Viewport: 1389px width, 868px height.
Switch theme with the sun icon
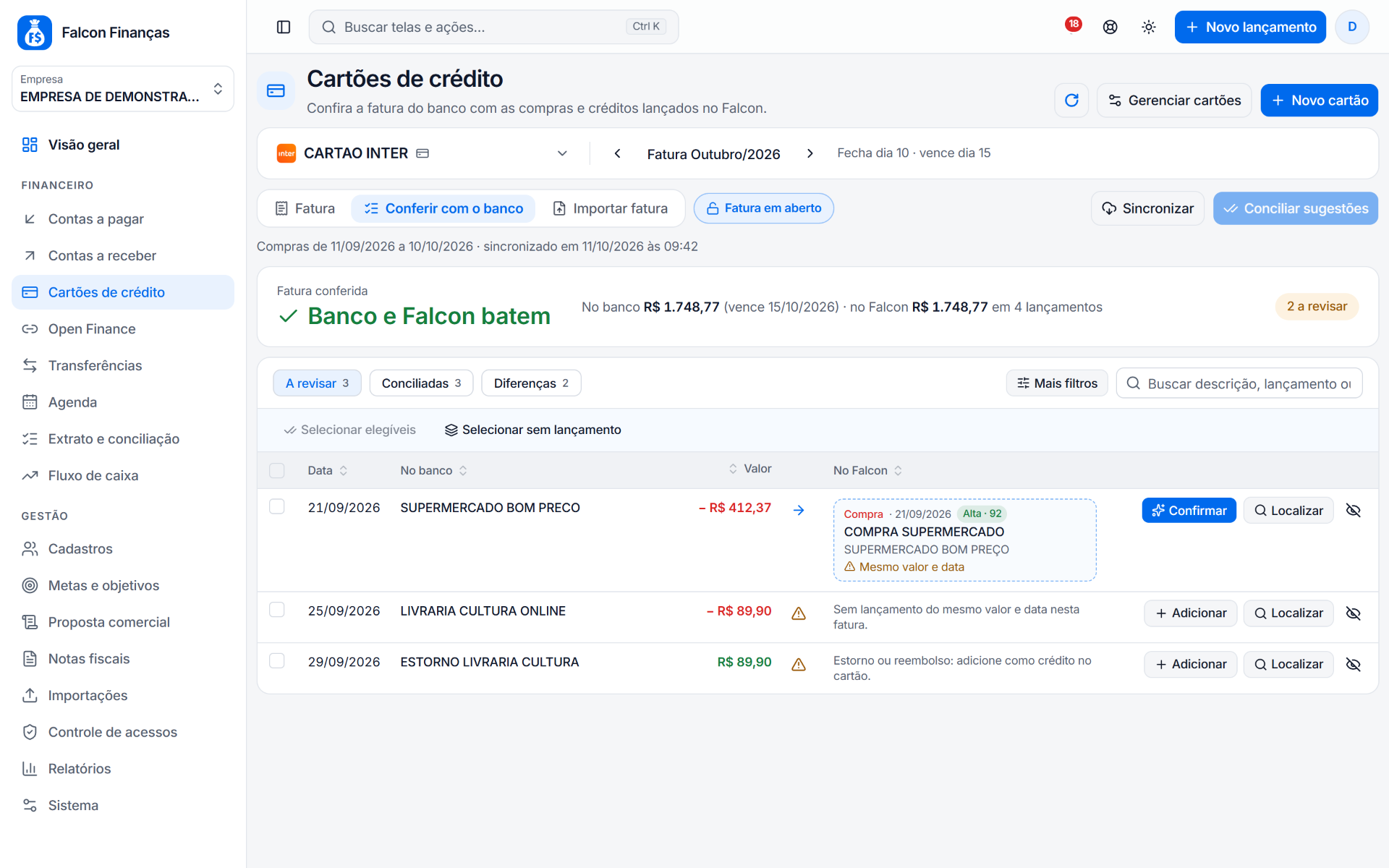(x=1148, y=27)
